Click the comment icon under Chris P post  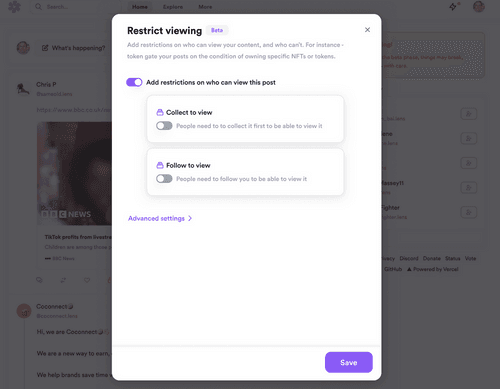[x=39, y=280]
